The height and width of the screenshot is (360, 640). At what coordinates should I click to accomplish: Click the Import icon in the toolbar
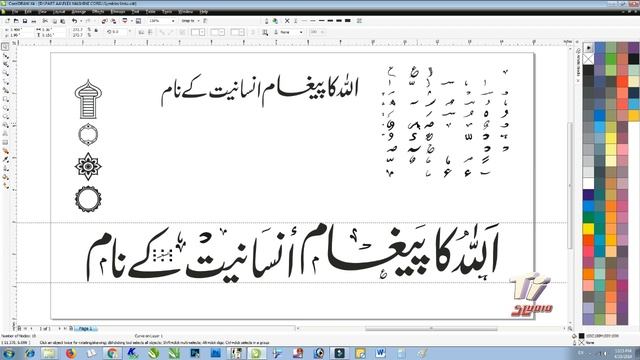coord(104,21)
